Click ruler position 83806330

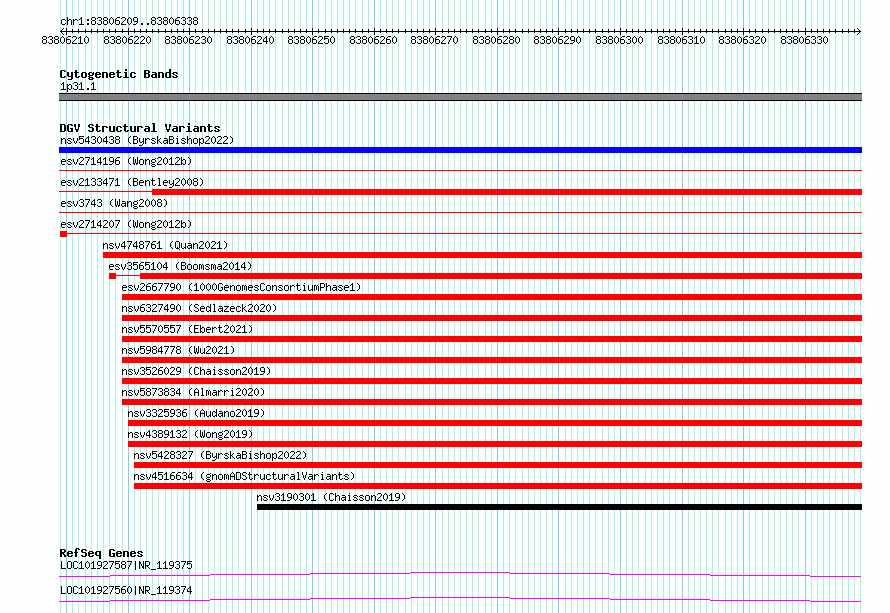(x=804, y=40)
